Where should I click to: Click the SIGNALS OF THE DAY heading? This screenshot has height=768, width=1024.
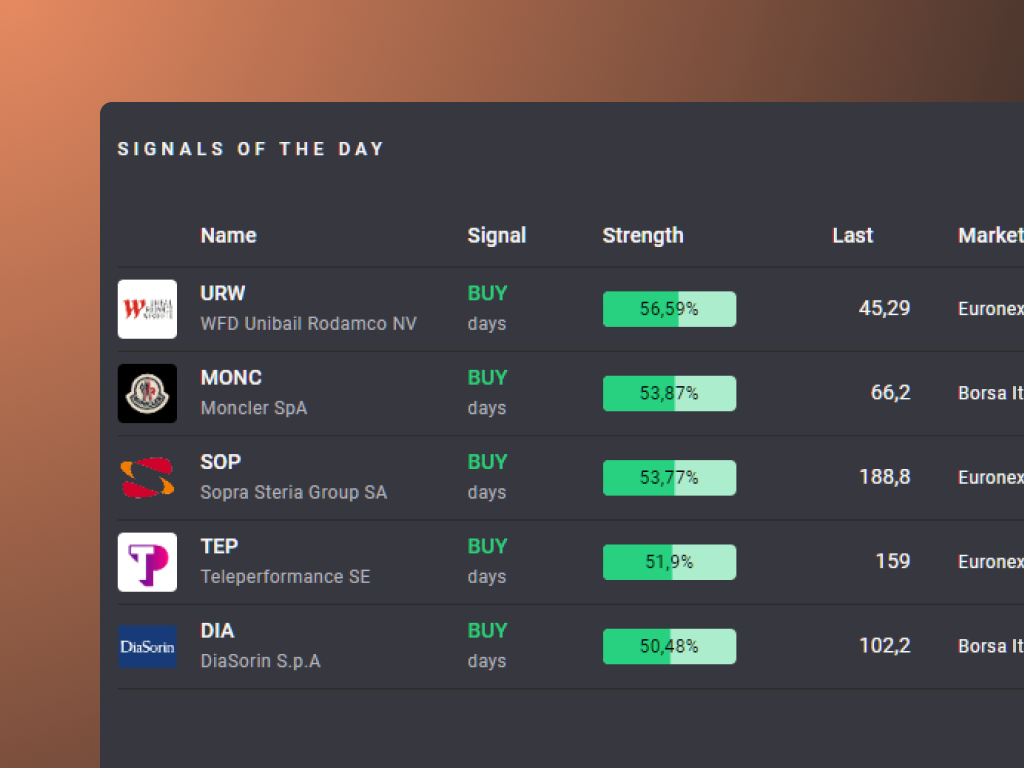pyautogui.click(x=251, y=148)
